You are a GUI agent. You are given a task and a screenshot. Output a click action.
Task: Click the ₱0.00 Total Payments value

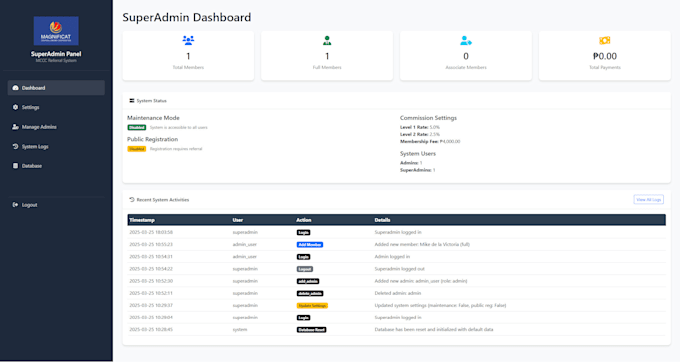point(605,56)
